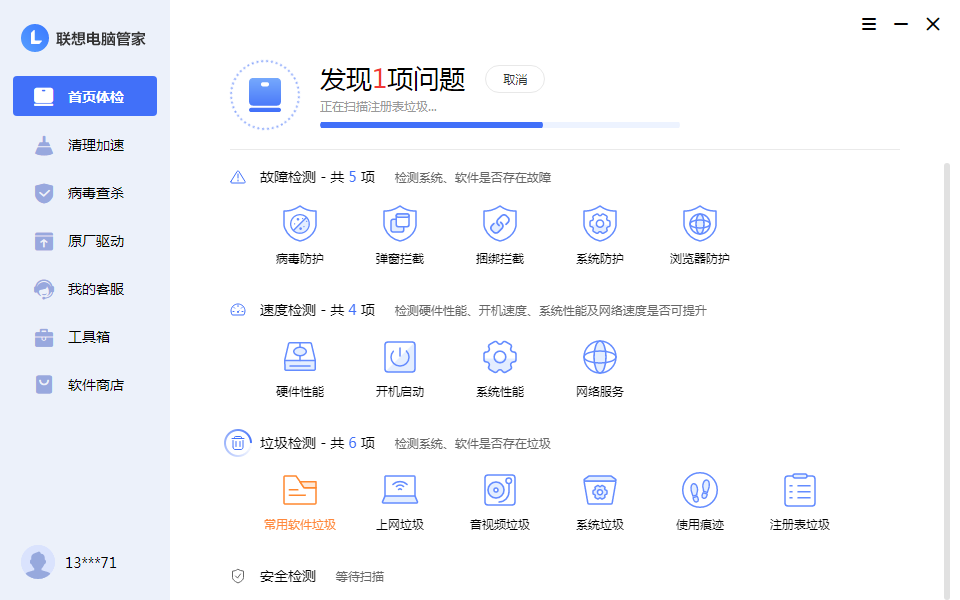Click the 速度检测 - 共 4 项 heading
The image size is (960, 600).
pos(317,310)
